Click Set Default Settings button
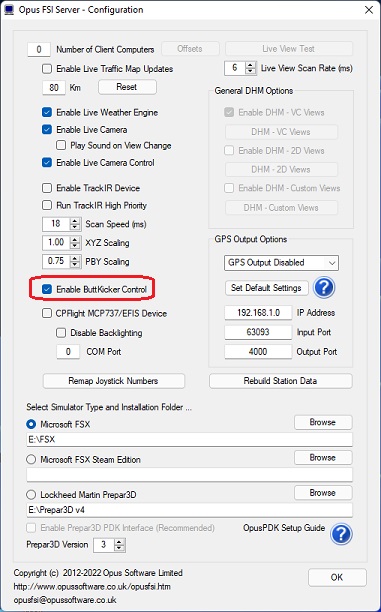This screenshot has width=381, height=612. tap(266, 288)
